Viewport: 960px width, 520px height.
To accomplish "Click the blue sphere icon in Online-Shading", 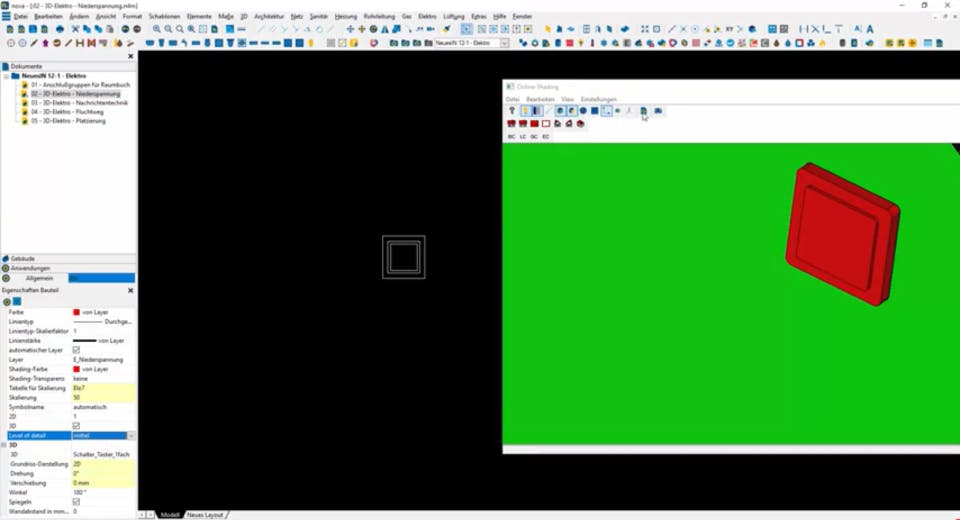I will 583,111.
